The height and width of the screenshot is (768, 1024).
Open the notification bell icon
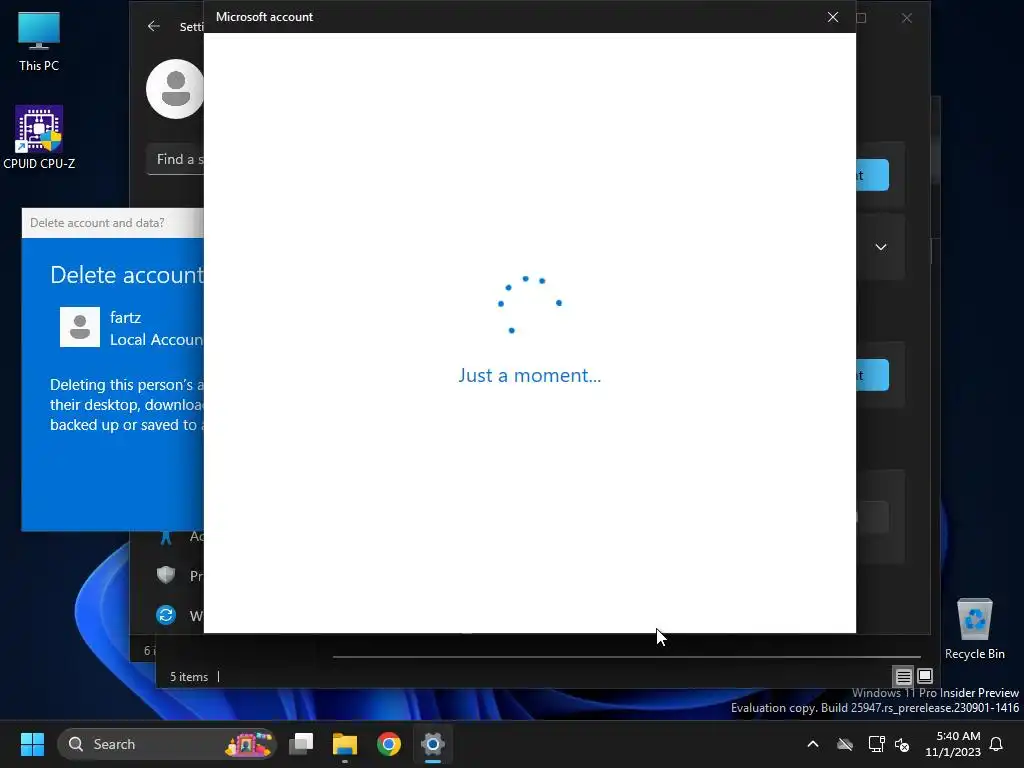pos(997,744)
